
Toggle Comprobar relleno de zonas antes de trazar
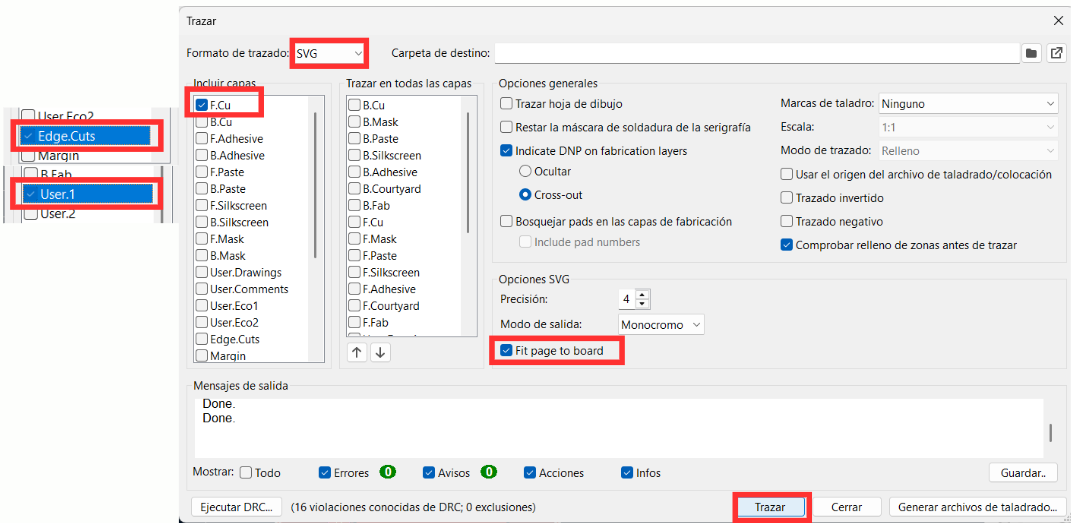coord(787,244)
